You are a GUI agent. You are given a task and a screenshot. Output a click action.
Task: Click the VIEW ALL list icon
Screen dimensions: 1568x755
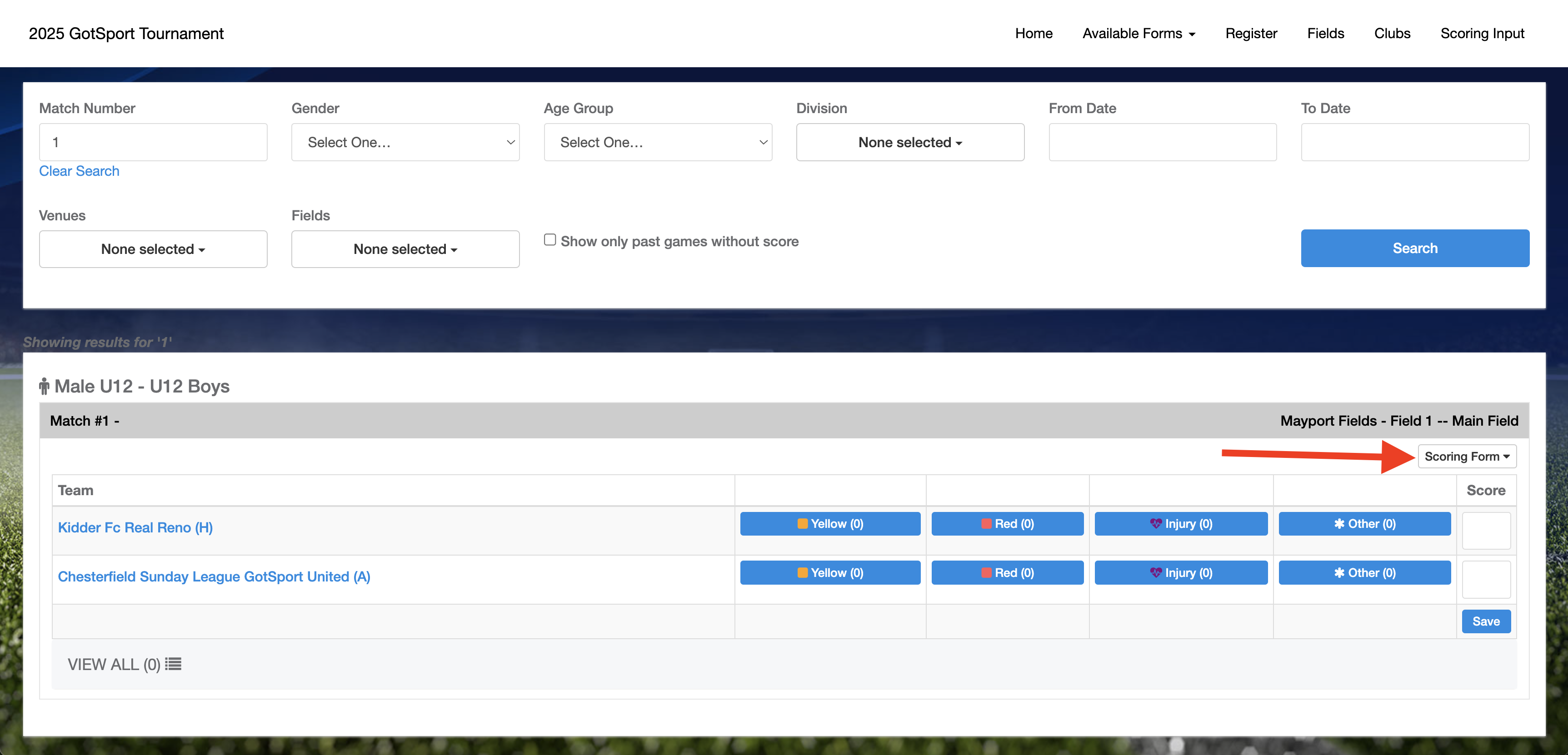pos(173,664)
